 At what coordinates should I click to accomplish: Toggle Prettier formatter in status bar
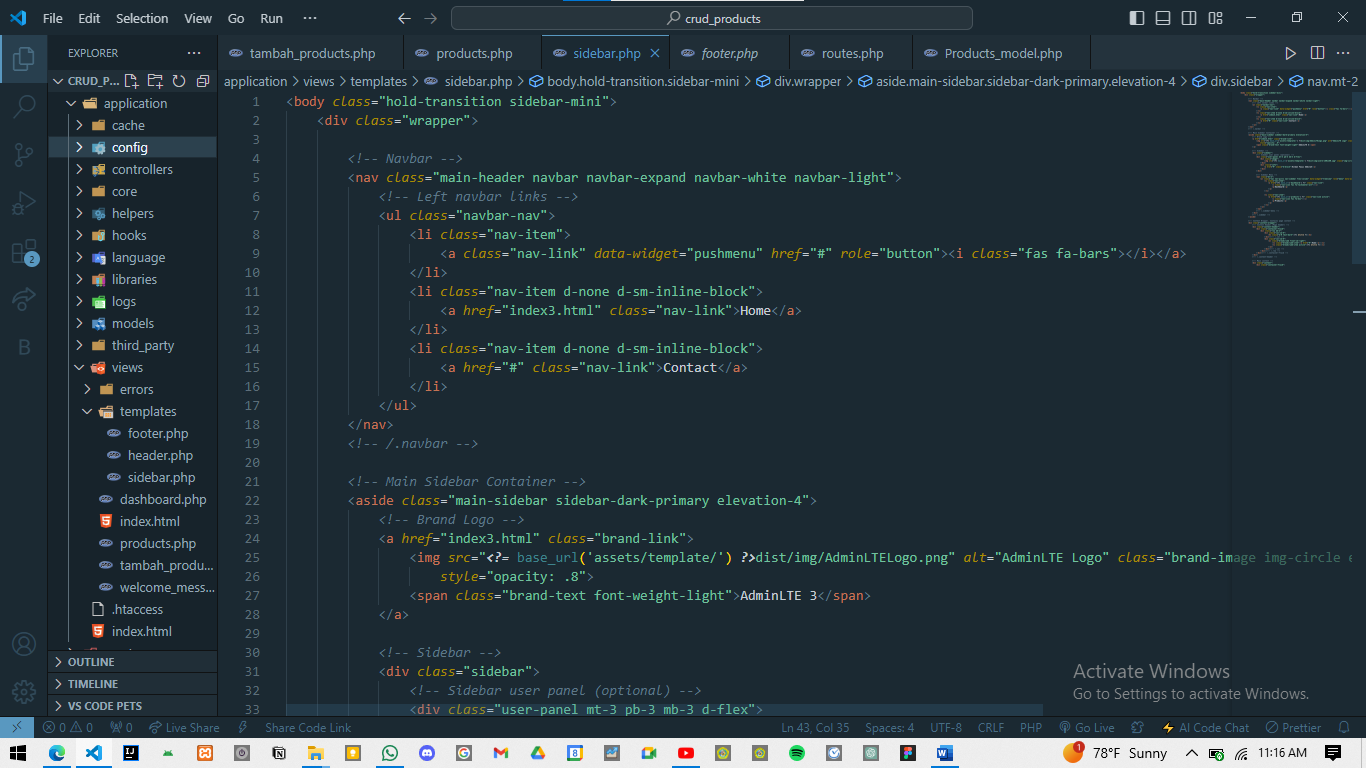1294,728
